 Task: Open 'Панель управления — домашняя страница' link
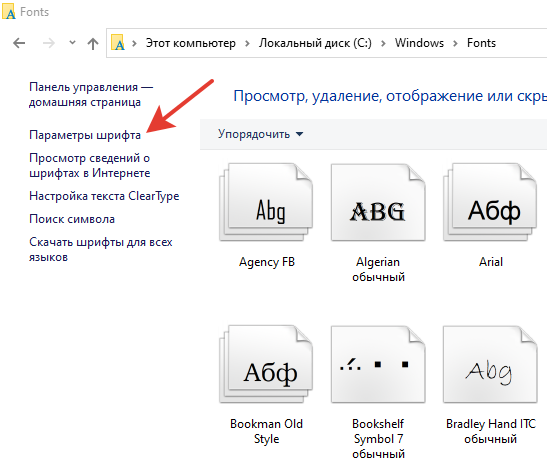click(x=91, y=94)
